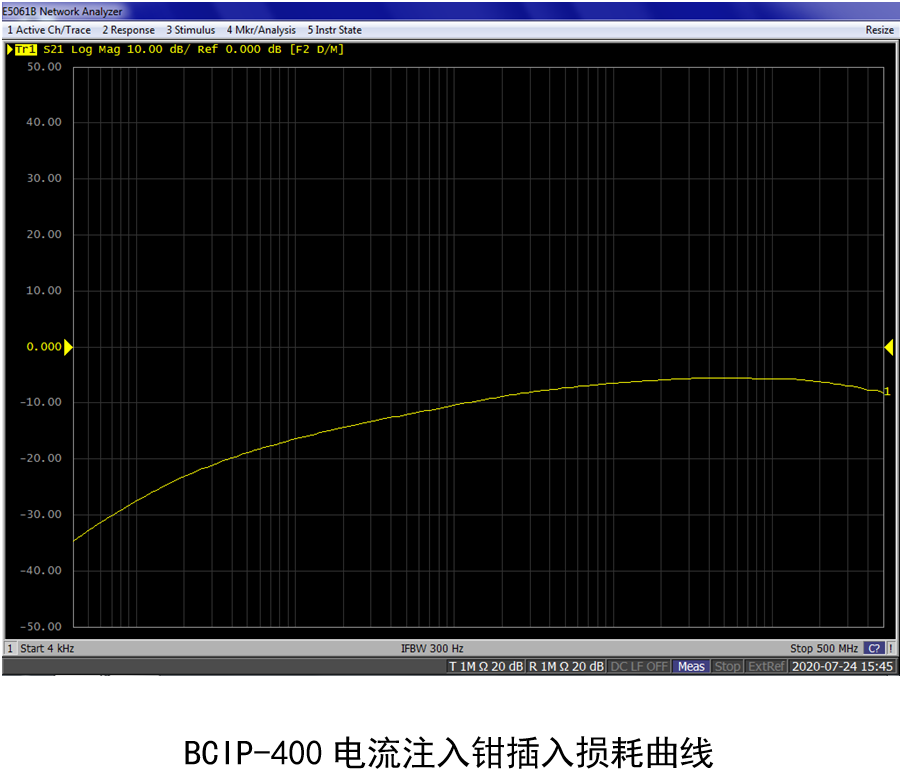The width and height of the screenshot is (902, 778).
Task: Click the T 1MΩ 20 dB indicator
Action: (485, 666)
